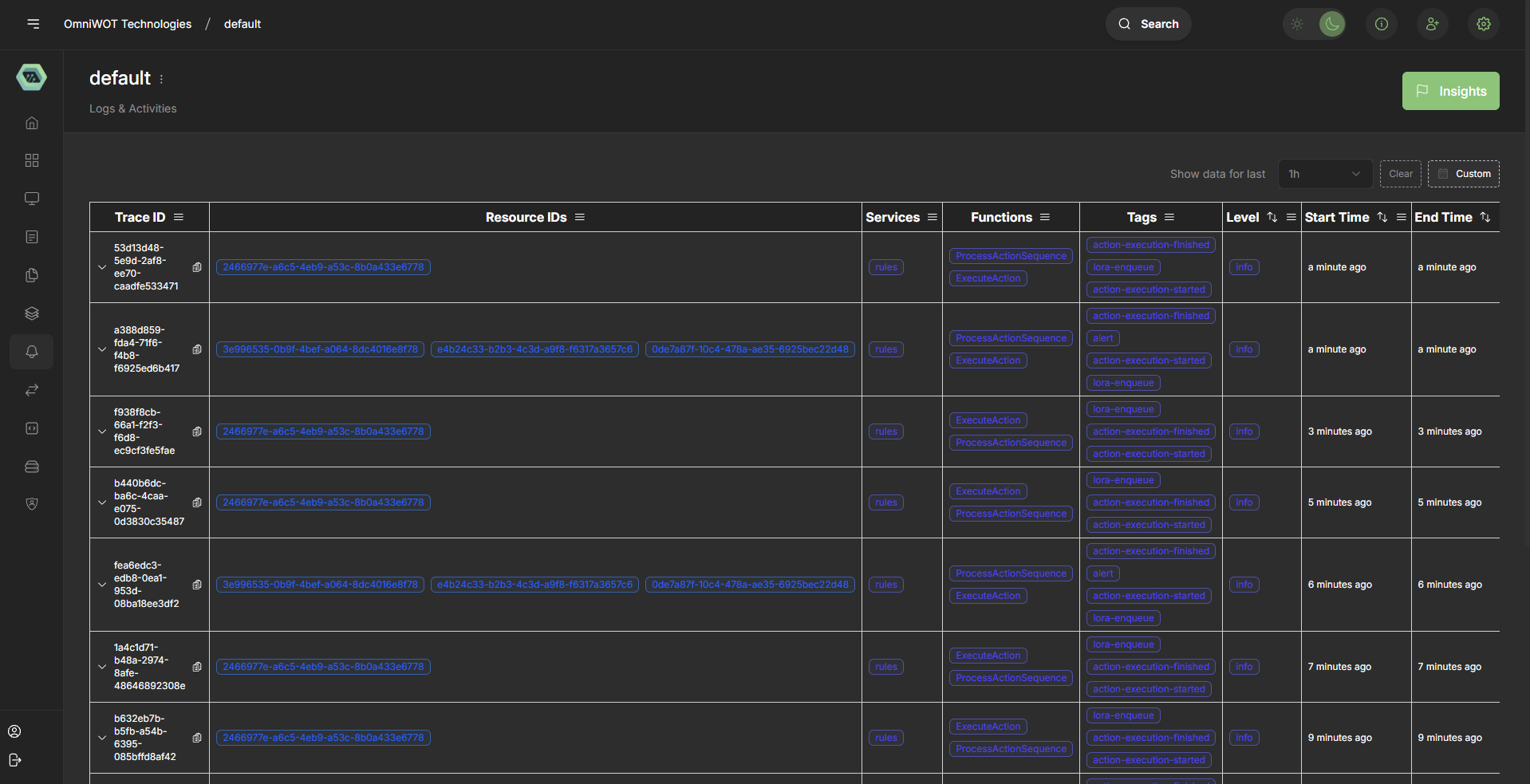Toggle the Start Time sort order

[x=1382, y=217]
